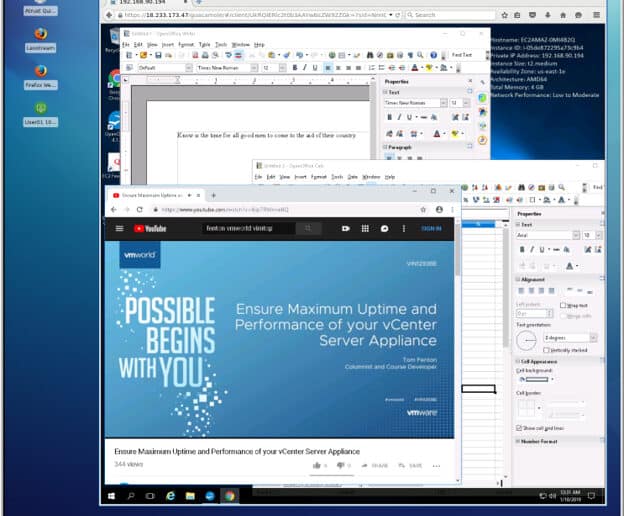Viewport: 624px width, 516px height.
Task: Click the Chrome profile avatar icon
Action: pos(439,209)
